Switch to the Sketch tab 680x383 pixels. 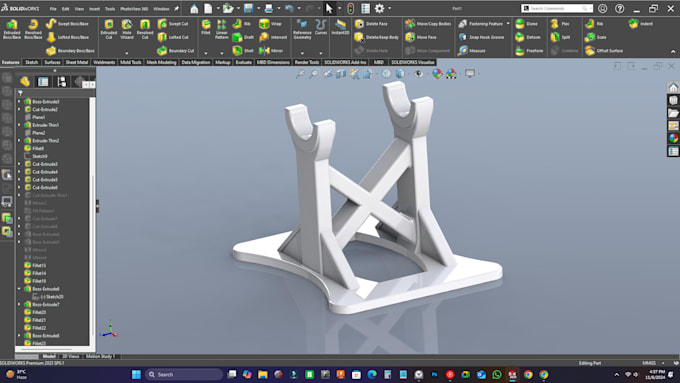coord(31,62)
